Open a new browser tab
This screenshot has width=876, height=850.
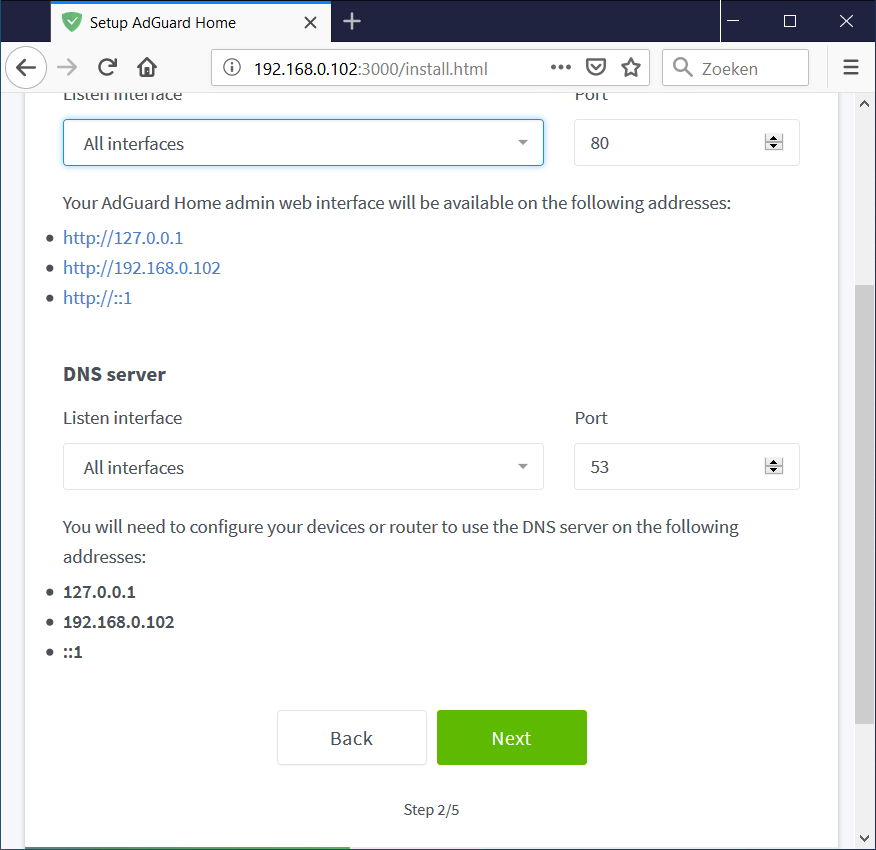click(x=351, y=21)
